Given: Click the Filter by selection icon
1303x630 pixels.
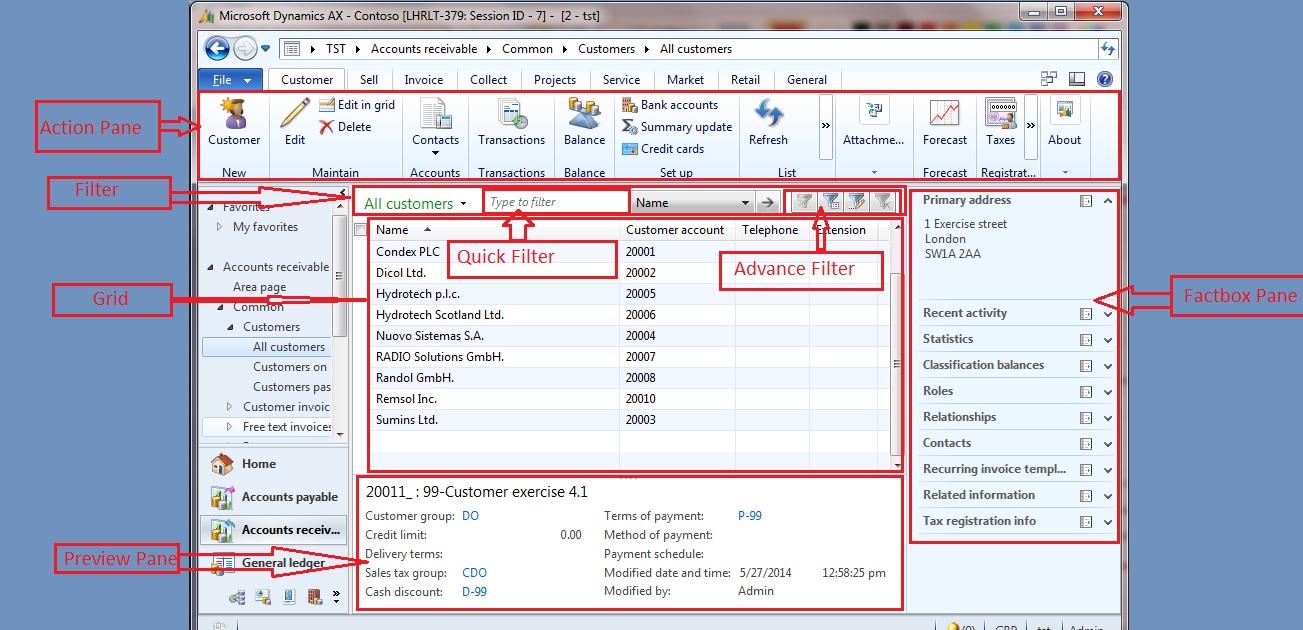Looking at the screenshot, I should pyautogui.click(x=804, y=202).
